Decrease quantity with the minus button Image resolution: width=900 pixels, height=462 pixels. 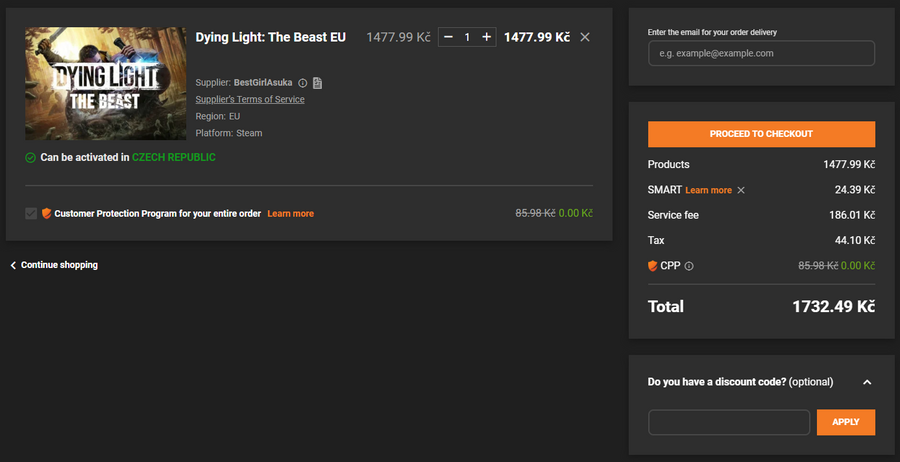[x=447, y=37]
